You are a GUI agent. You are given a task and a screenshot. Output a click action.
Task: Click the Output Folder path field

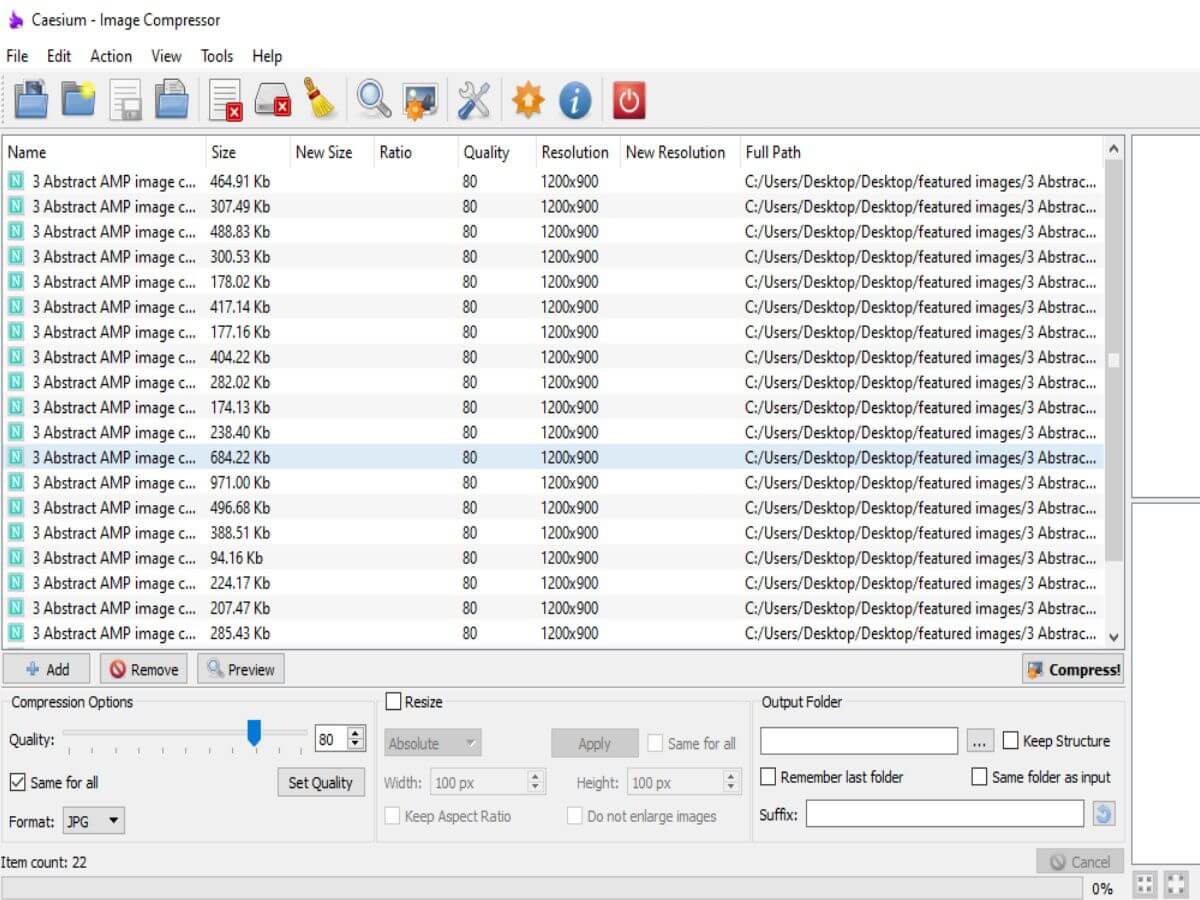(x=859, y=741)
